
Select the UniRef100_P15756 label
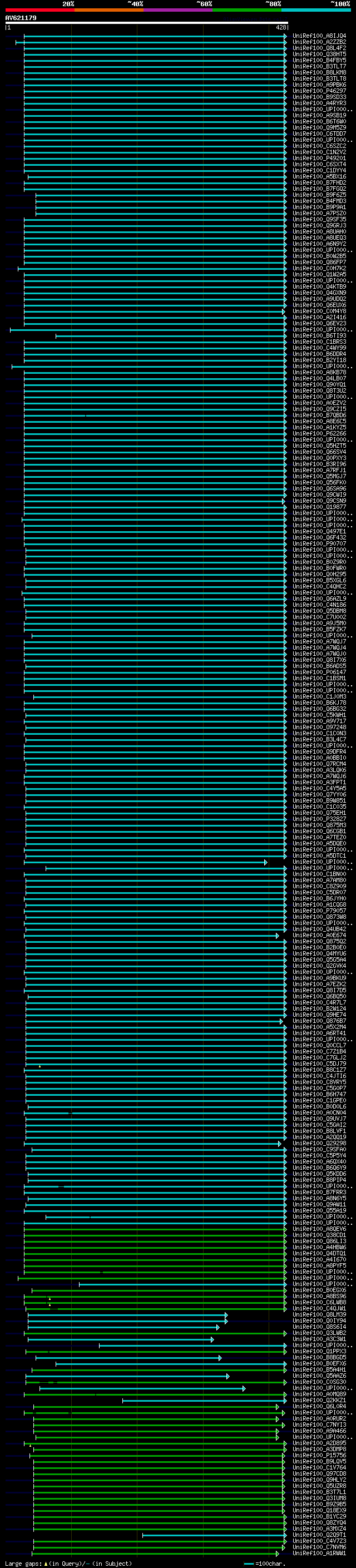click(319, 1456)
